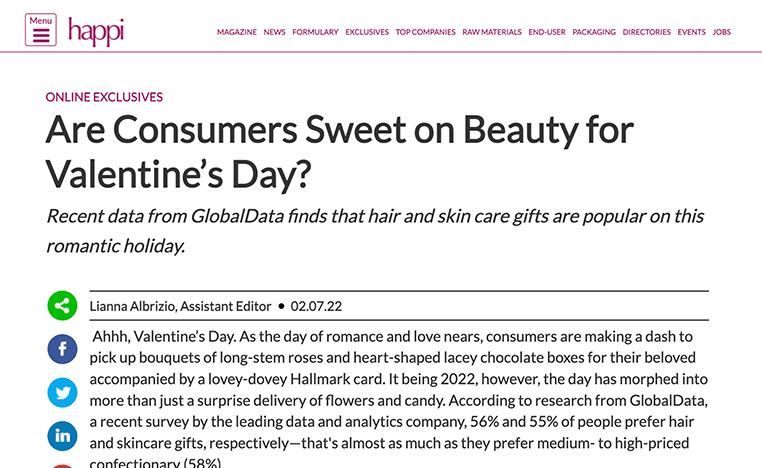Open the Packaging section
The height and width of the screenshot is (468, 762).
(x=594, y=32)
